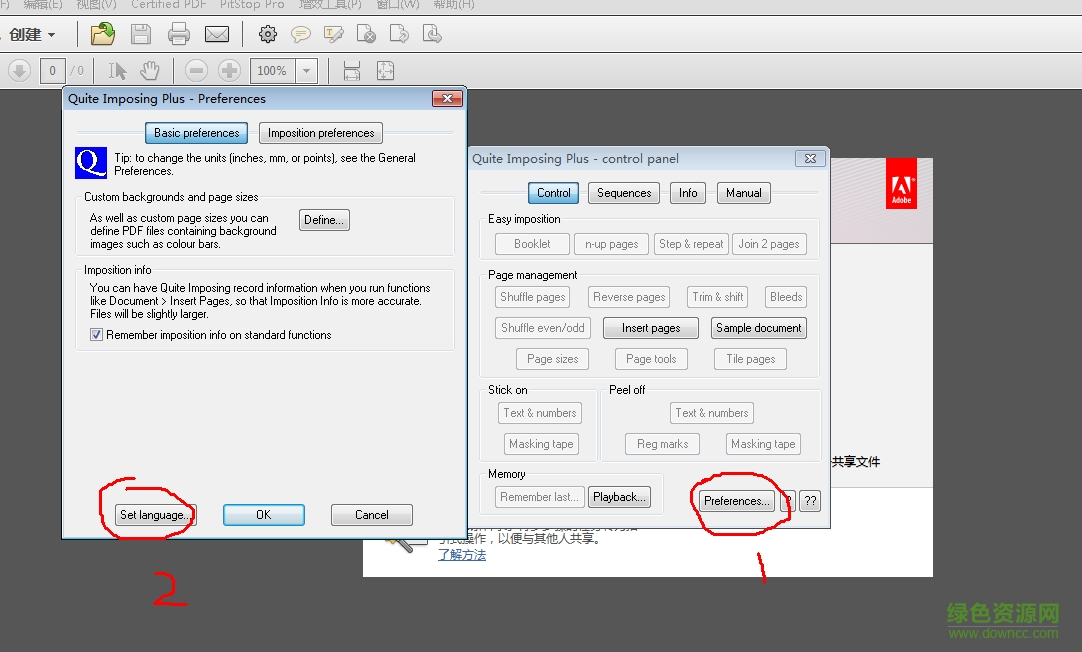Expand the 创建 dropdown
The width and height of the screenshot is (1082, 652).
pyautogui.click(x=32, y=34)
